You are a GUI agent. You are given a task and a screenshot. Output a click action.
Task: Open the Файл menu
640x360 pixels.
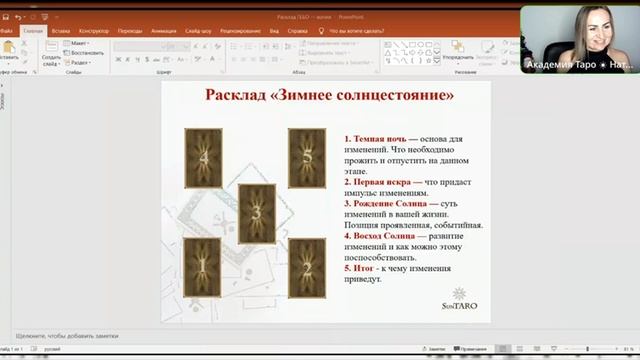6,31
